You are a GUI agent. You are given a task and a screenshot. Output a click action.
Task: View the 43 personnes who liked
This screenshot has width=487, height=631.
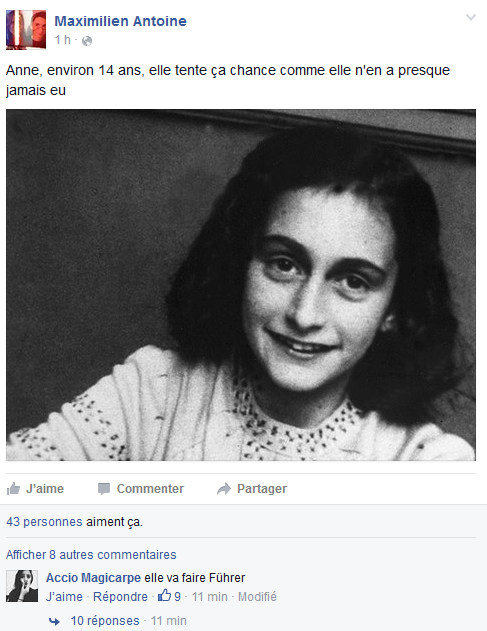(44, 522)
